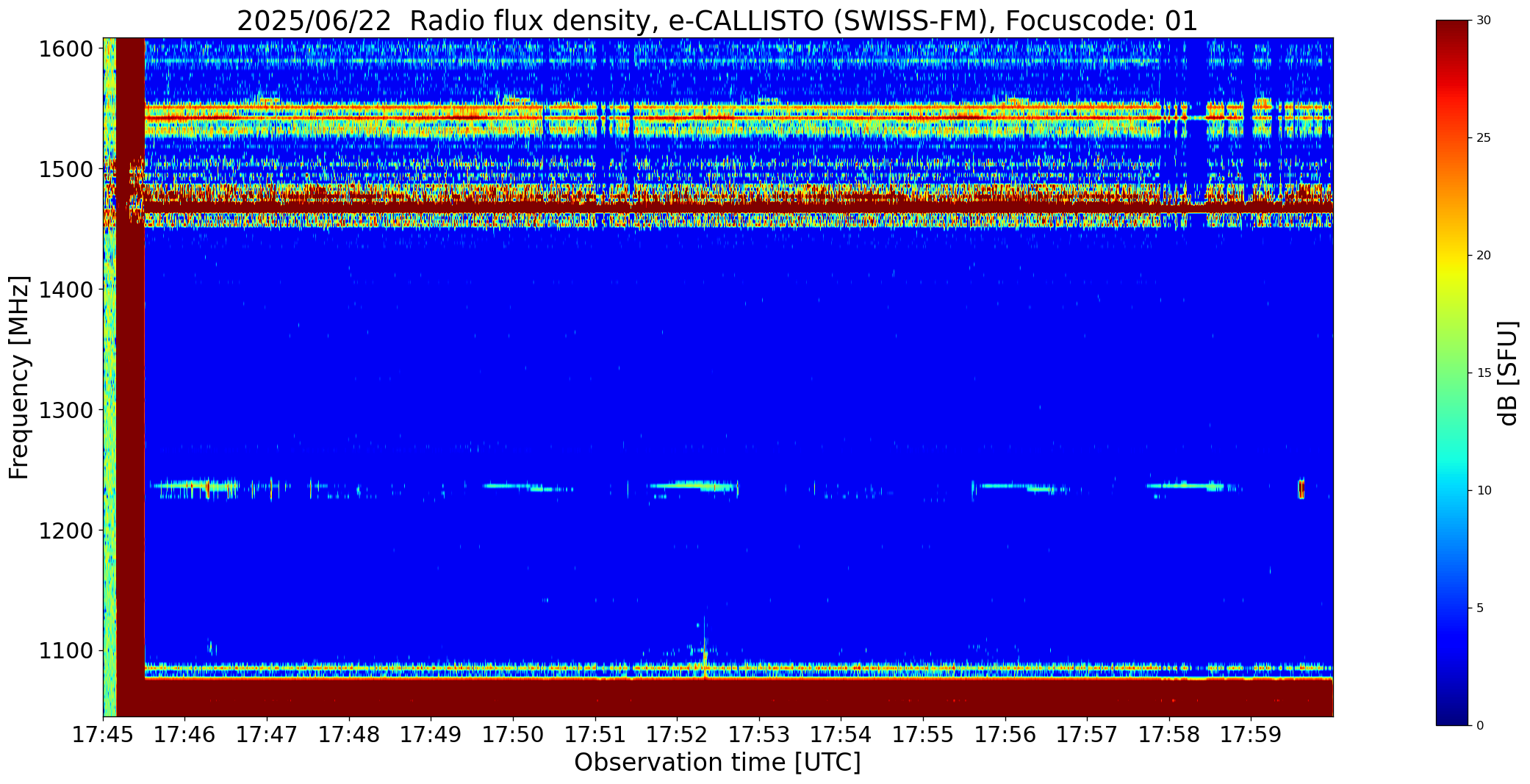
Task: Click the 1600 frequency axis label
Action: pos(66,49)
